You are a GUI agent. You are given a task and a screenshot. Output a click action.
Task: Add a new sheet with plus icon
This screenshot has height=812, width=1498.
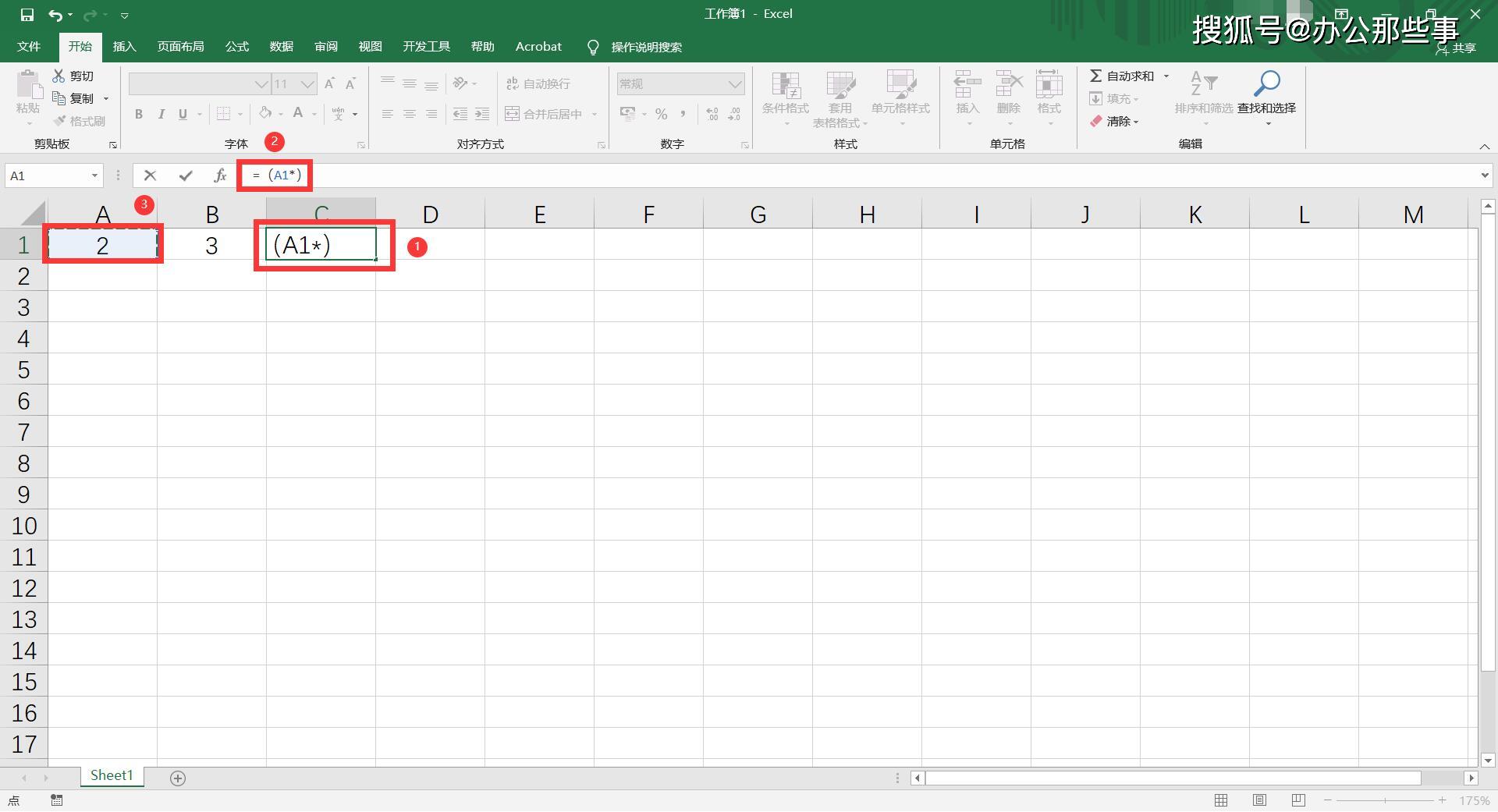[178, 778]
